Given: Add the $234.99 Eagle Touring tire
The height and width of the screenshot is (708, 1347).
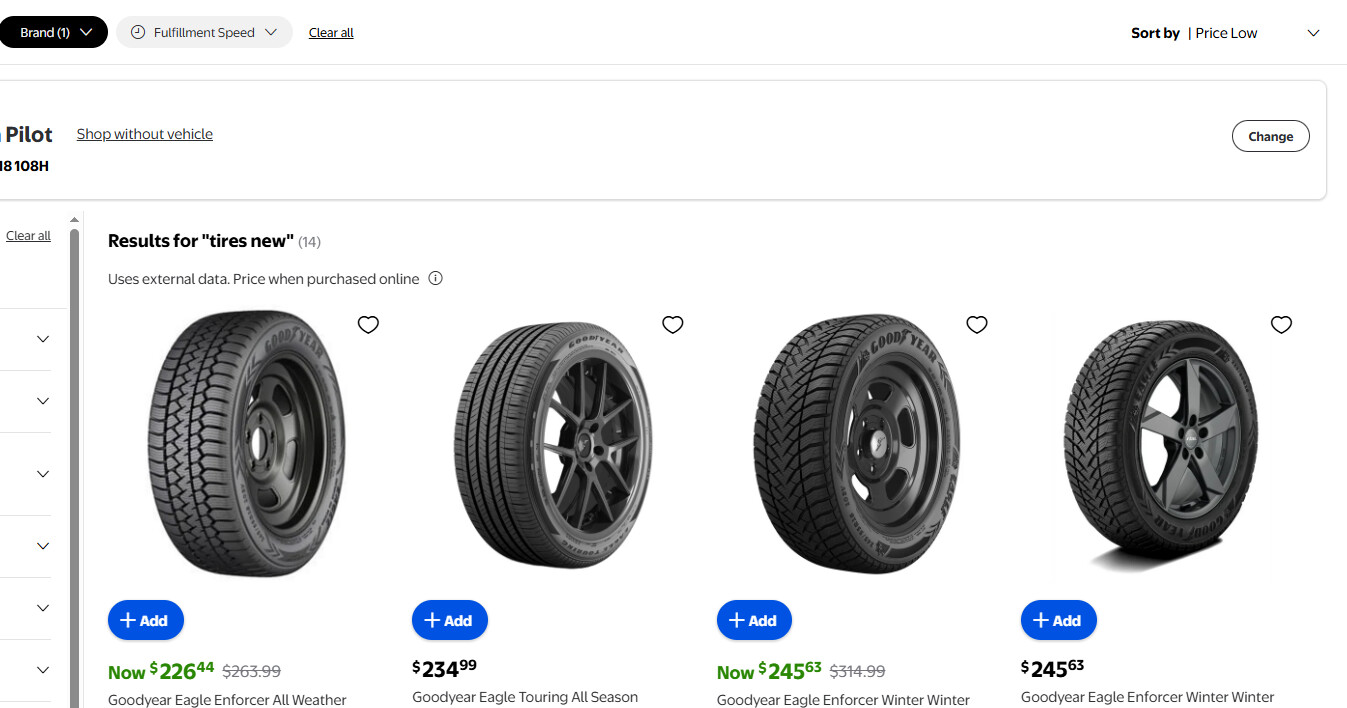Looking at the screenshot, I should [x=450, y=620].
